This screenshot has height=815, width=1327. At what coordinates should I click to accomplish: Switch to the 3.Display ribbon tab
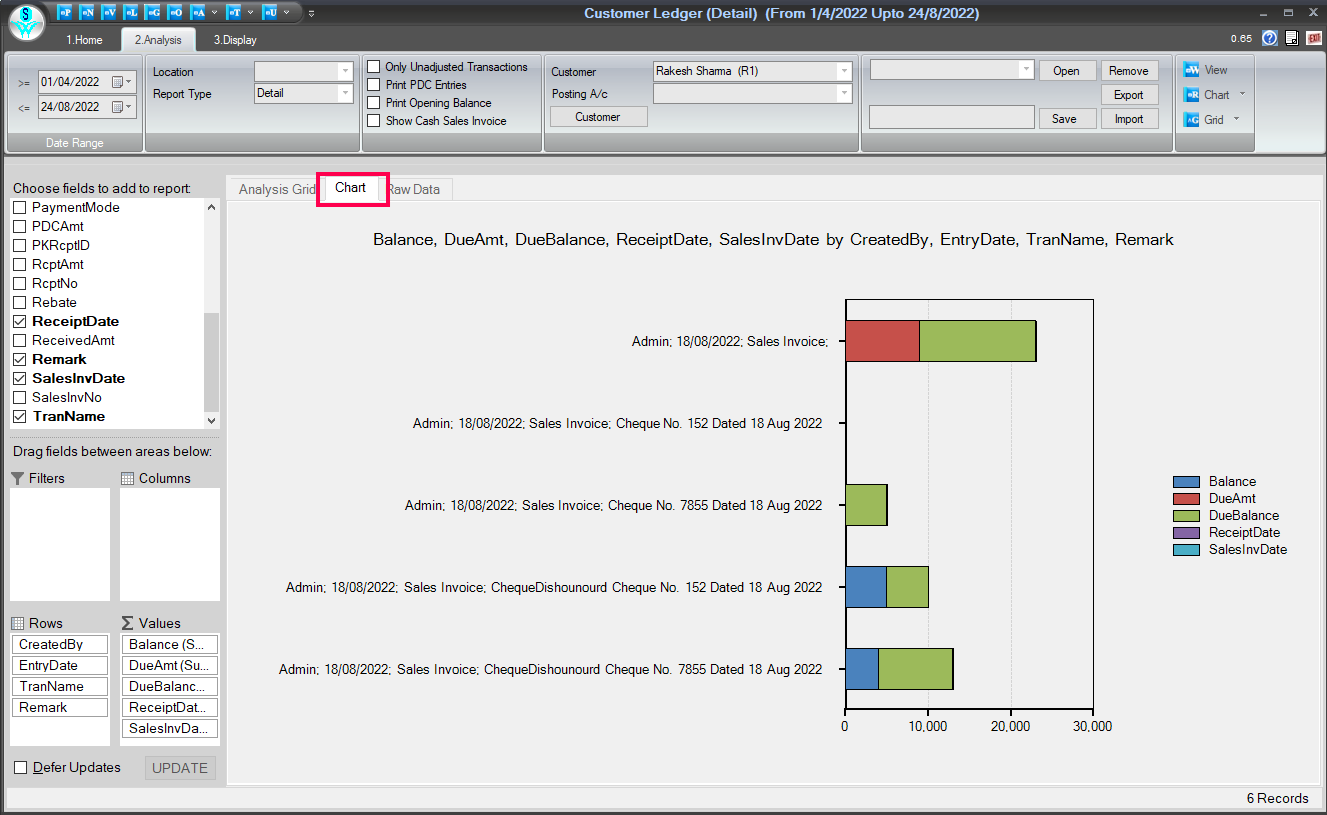(235, 40)
